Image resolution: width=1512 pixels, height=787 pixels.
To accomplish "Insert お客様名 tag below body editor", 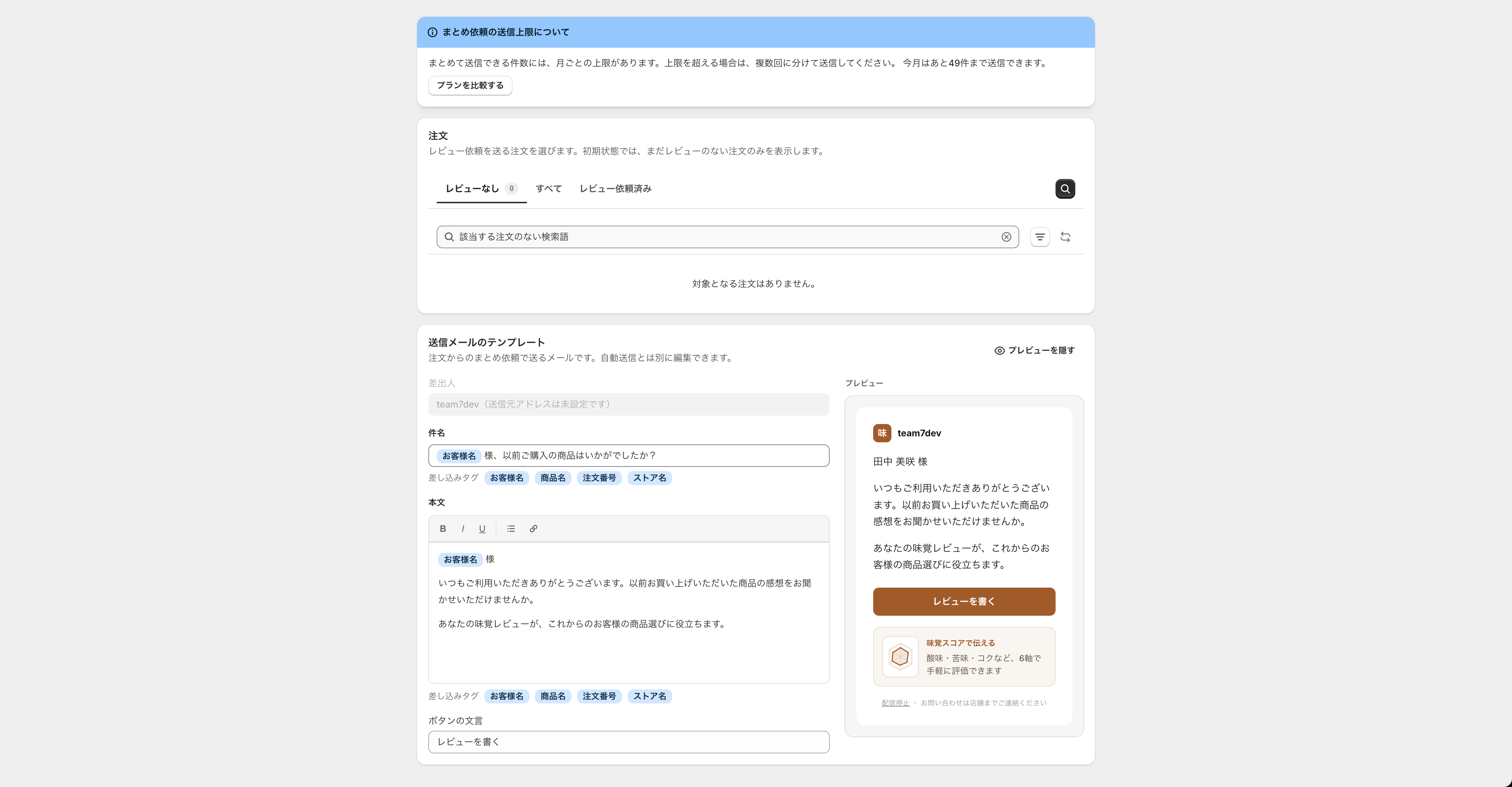I will pyautogui.click(x=507, y=696).
